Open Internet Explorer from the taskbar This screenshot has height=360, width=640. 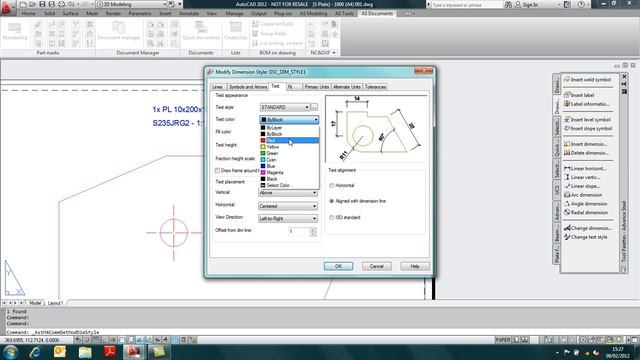(x=35, y=352)
